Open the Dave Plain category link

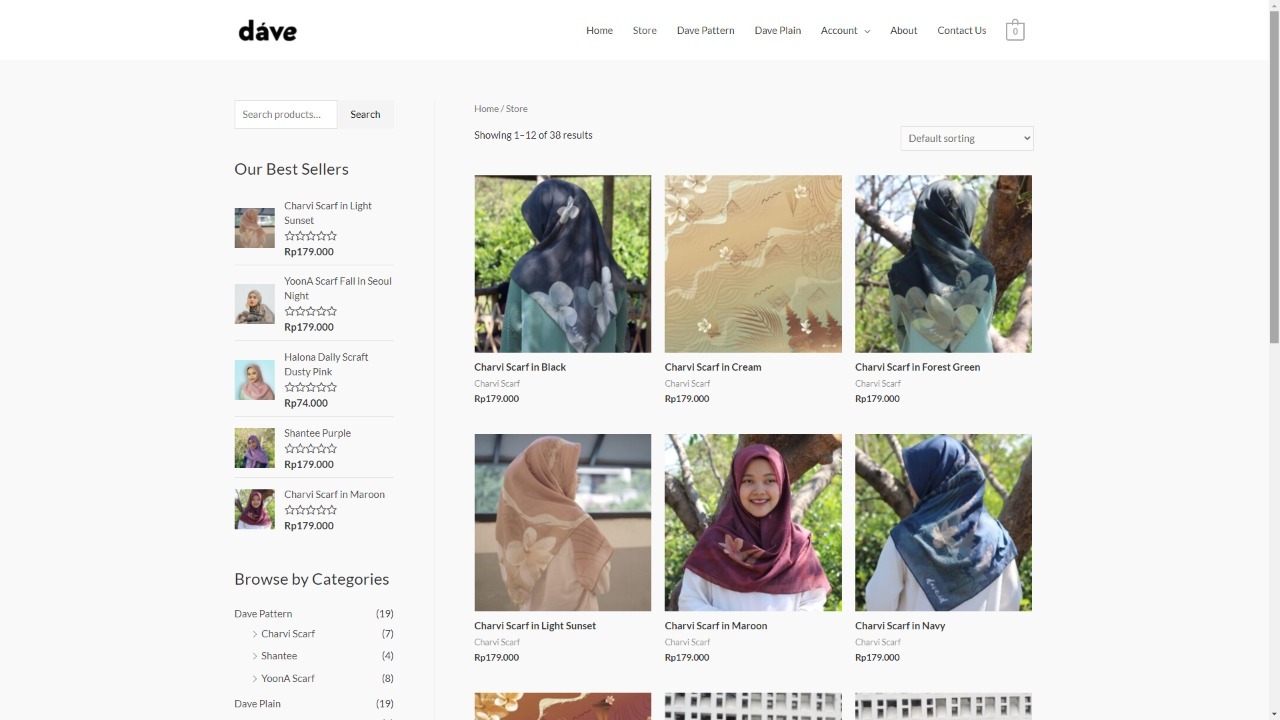pyautogui.click(x=257, y=704)
